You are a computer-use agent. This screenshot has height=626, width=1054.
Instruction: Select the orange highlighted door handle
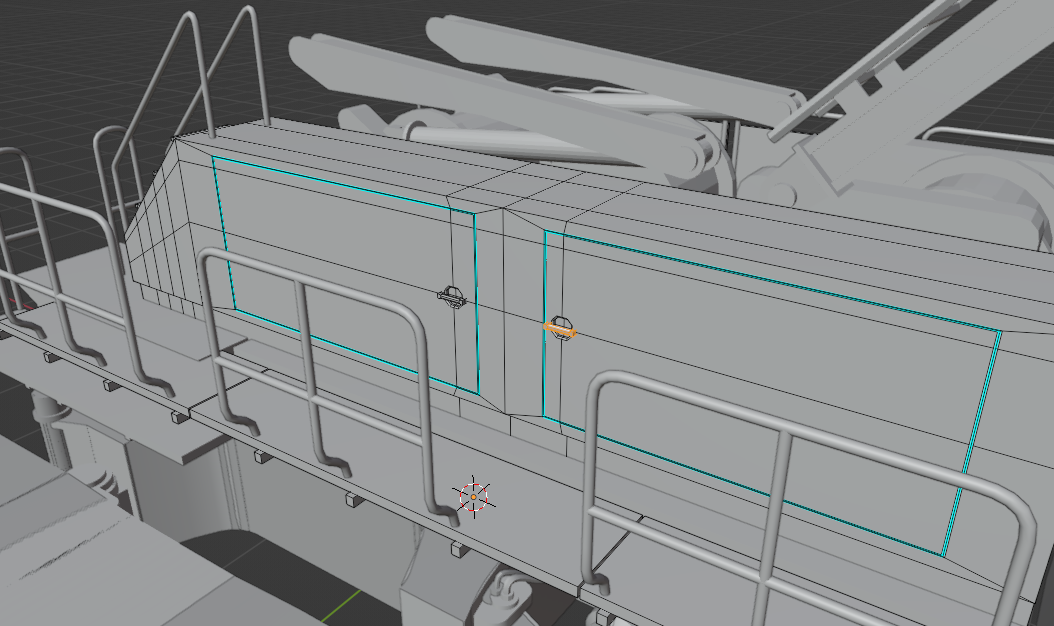tap(559, 329)
